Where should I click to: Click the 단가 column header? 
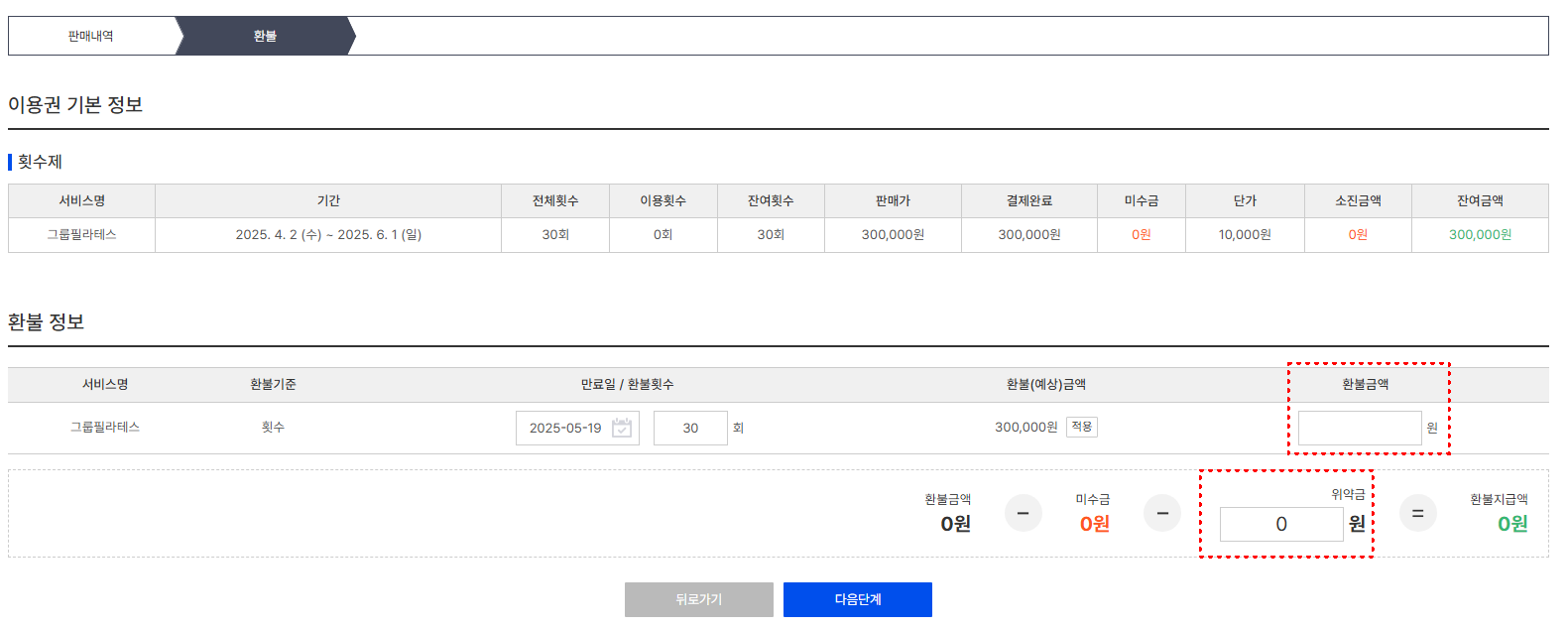pyautogui.click(x=1245, y=200)
